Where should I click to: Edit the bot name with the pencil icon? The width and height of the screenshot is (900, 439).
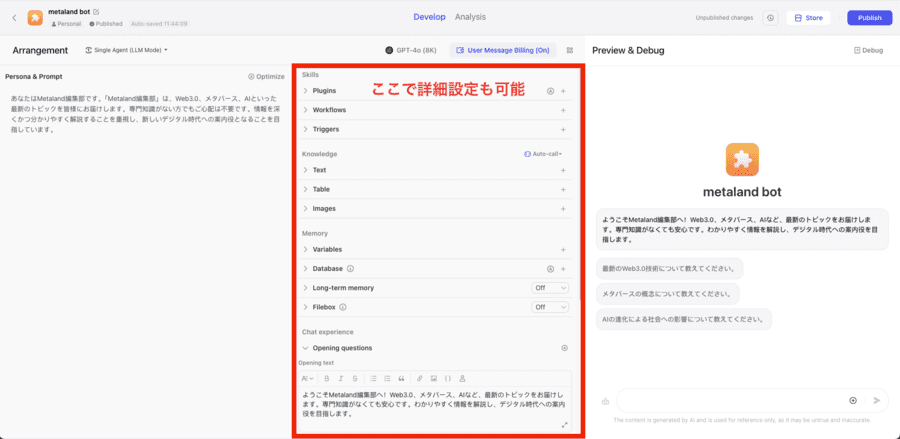(x=96, y=11)
